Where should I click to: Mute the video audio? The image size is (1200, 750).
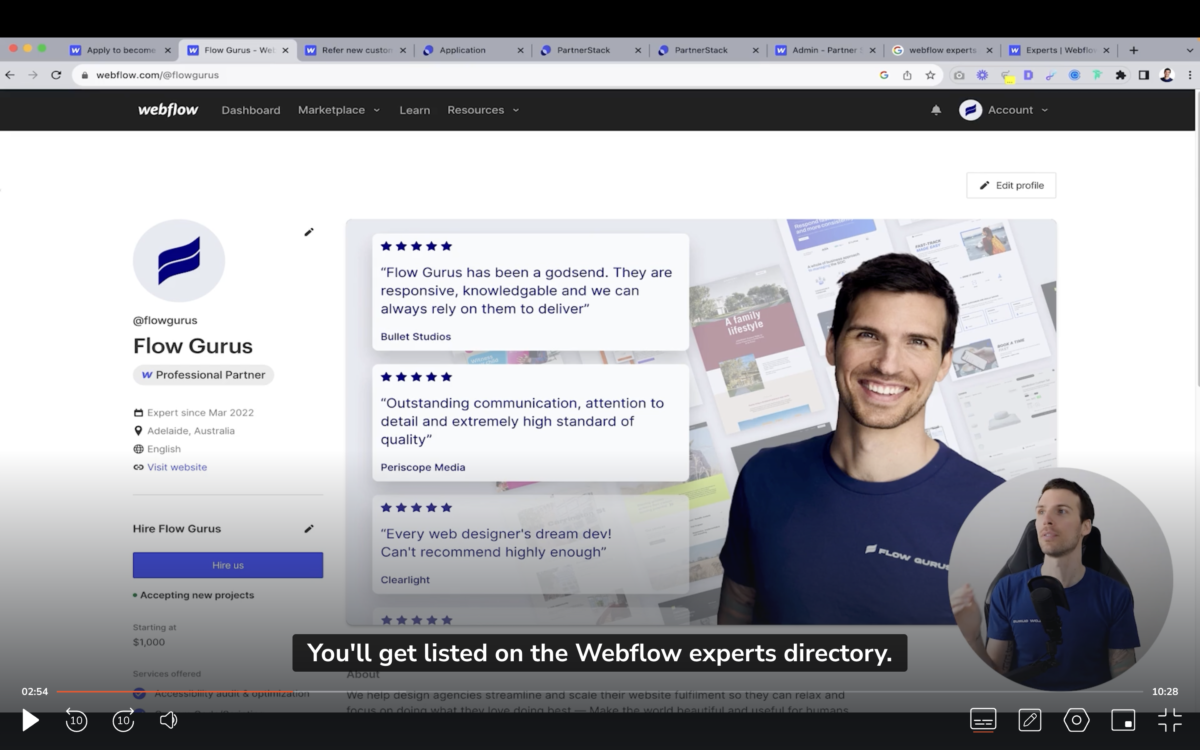click(x=168, y=720)
